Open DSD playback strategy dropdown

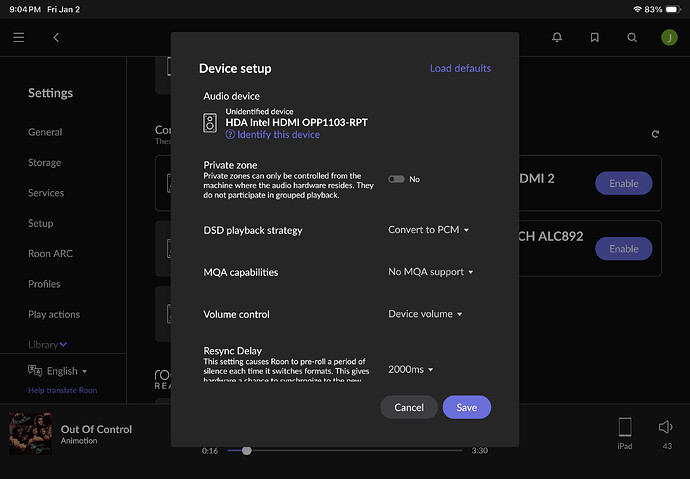click(x=428, y=230)
